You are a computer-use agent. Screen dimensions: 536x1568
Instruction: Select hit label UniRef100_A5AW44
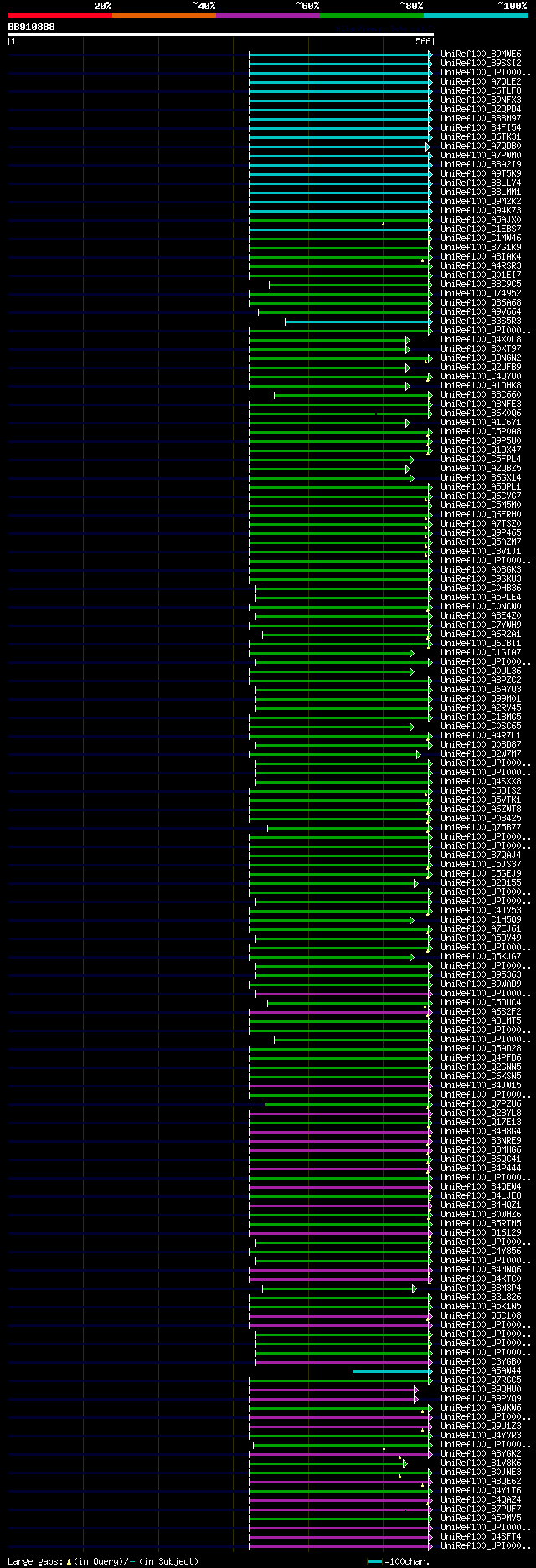tap(481, 1370)
